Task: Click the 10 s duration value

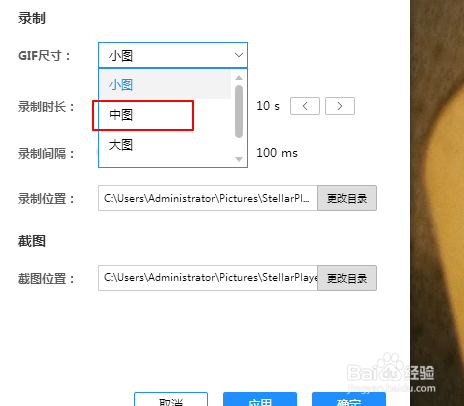Action: coord(268,106)
